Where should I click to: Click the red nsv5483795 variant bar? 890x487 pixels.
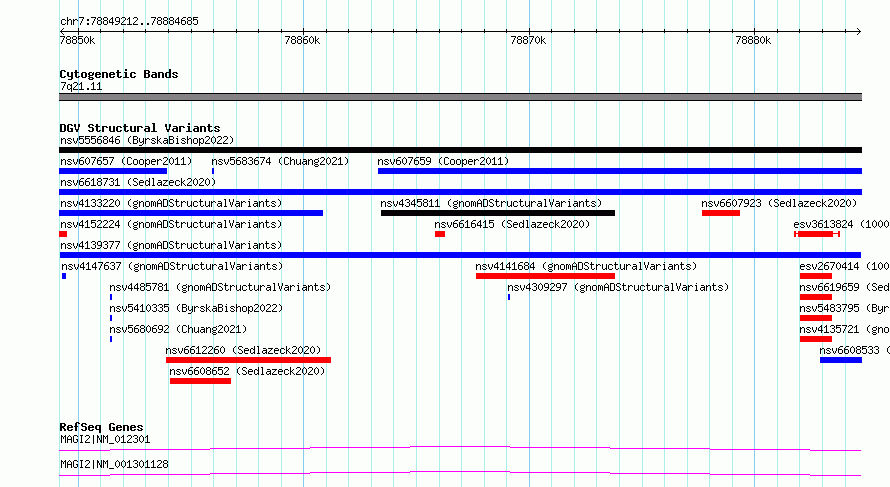[816, 318]
